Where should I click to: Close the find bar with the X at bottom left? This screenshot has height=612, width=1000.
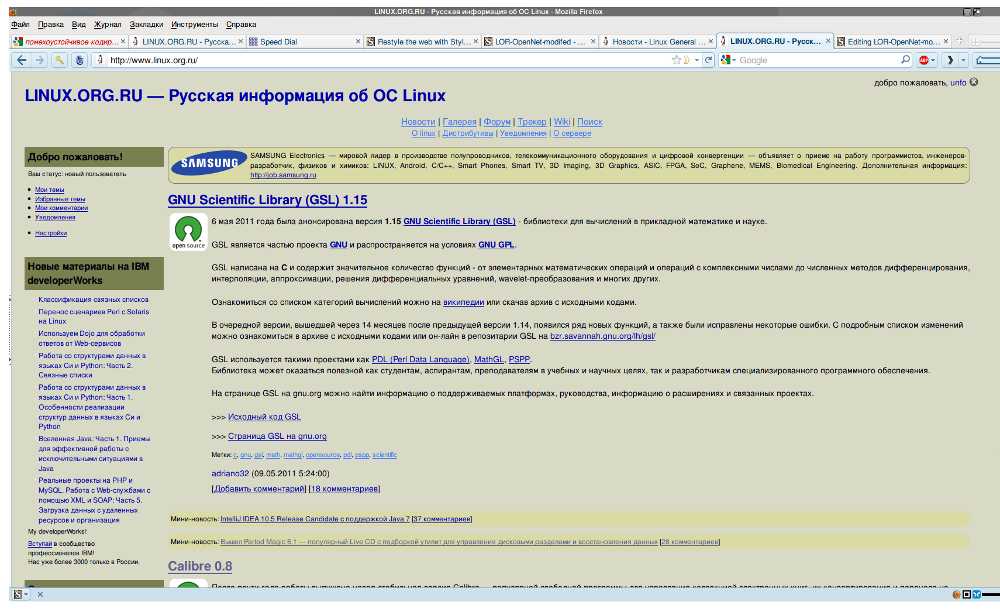[40, 594]
